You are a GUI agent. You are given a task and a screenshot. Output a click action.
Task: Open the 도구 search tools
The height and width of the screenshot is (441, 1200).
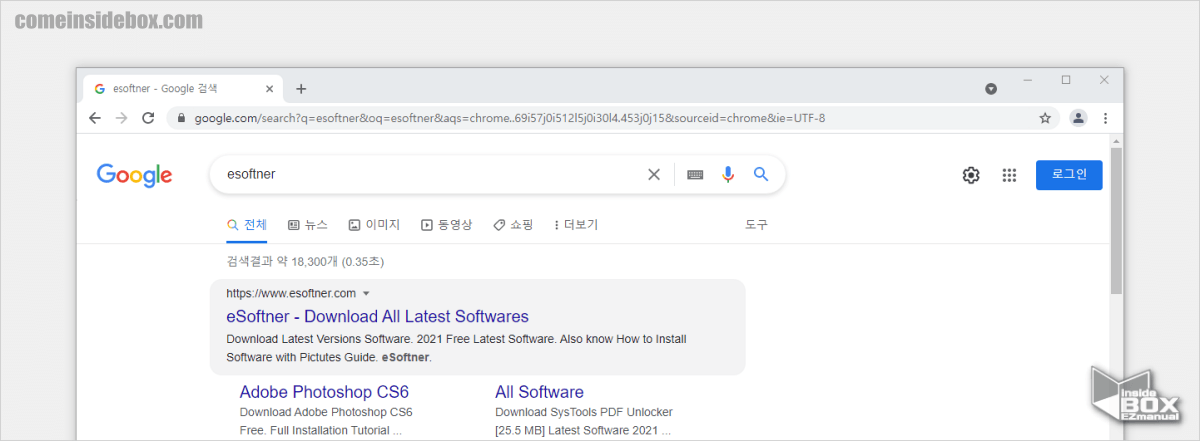[x=757, y=225]
